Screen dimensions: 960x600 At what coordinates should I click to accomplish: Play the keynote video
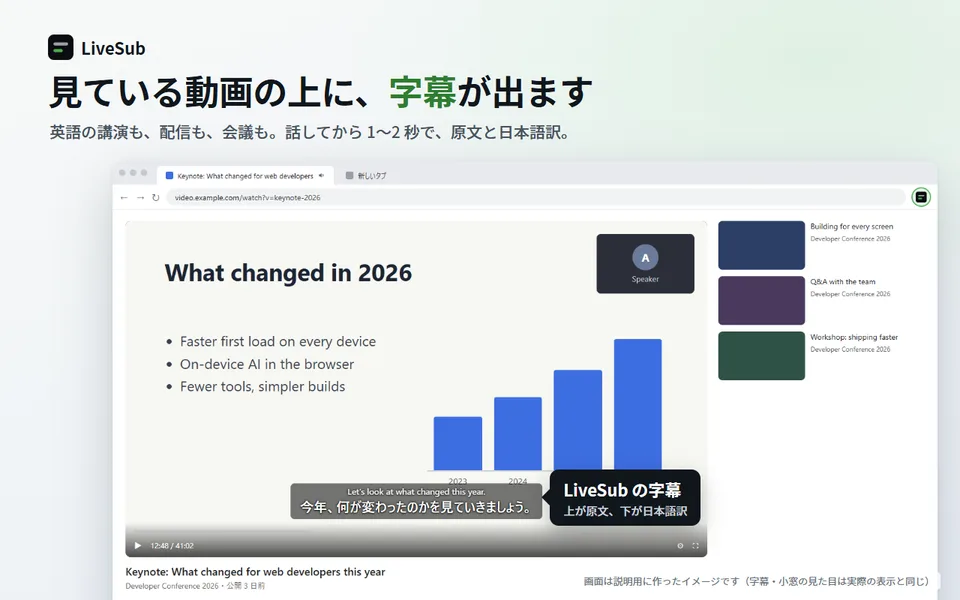pos(138,546)
